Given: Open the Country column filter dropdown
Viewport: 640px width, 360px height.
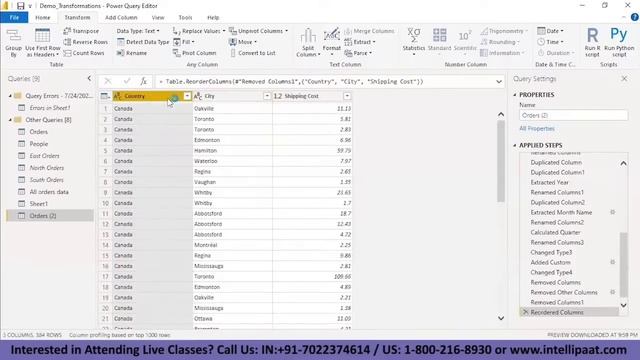Looking at the screenshot, I should click(187, 96).
